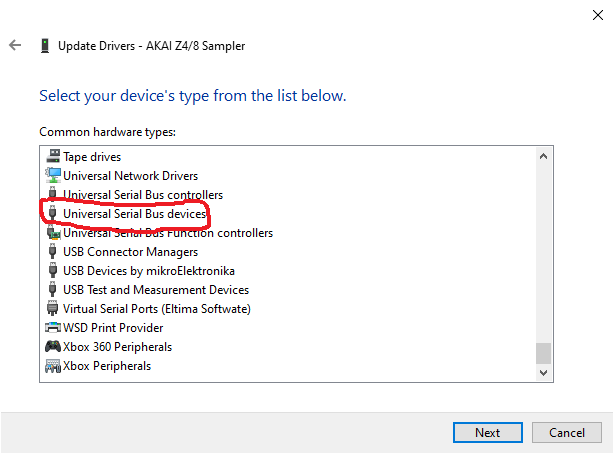
Task: Select Universal Serial Bus Function controllers
Action: 168,233
